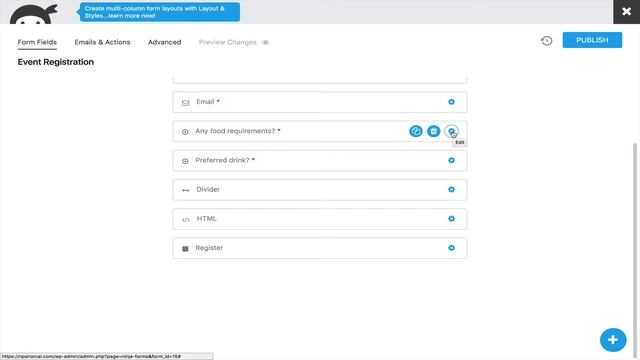Select the Register field label
This screenshot has height=360, width=640.
click(209, 248)
